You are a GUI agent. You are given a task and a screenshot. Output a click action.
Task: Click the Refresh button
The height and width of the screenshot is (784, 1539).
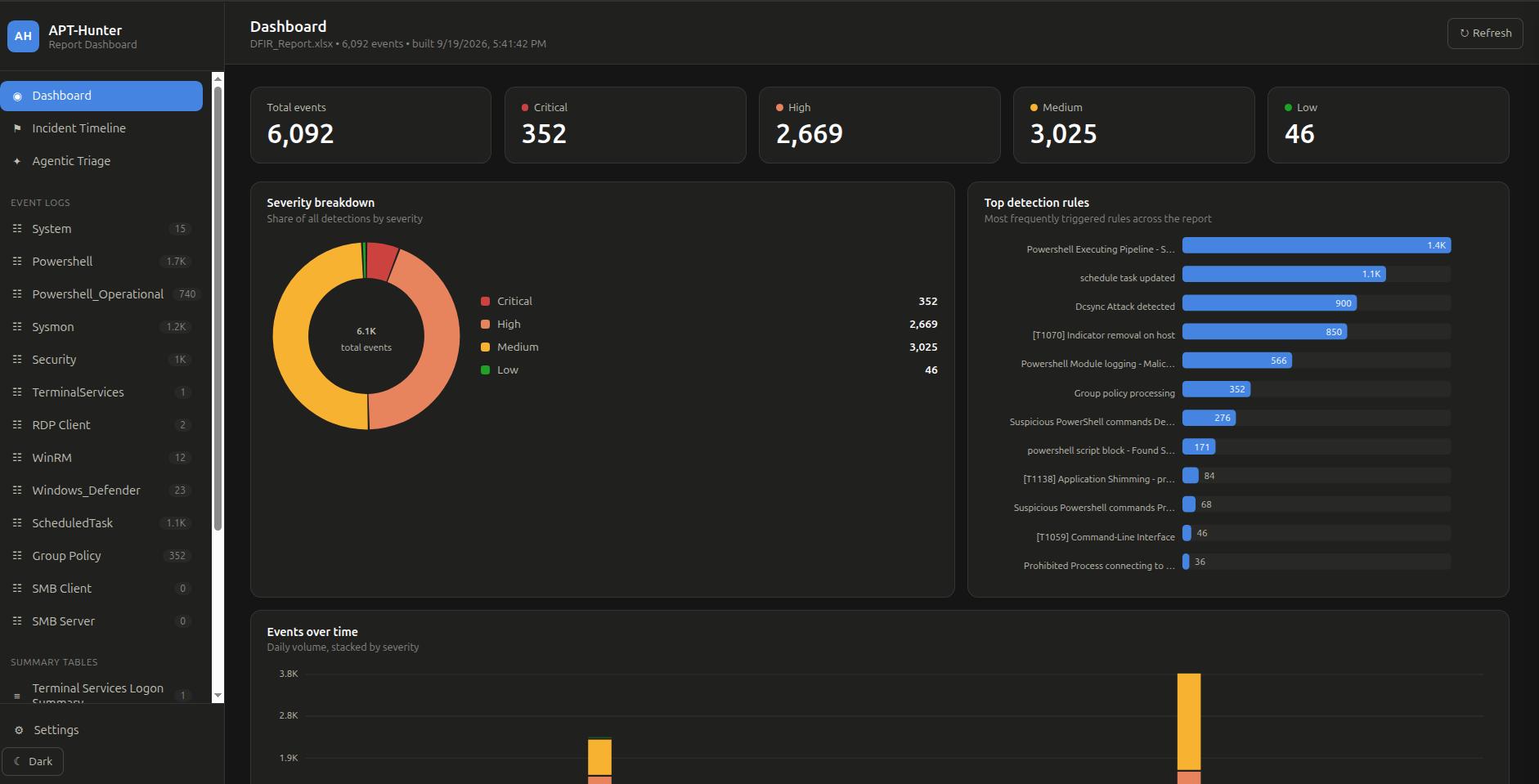pos(1485,34)
